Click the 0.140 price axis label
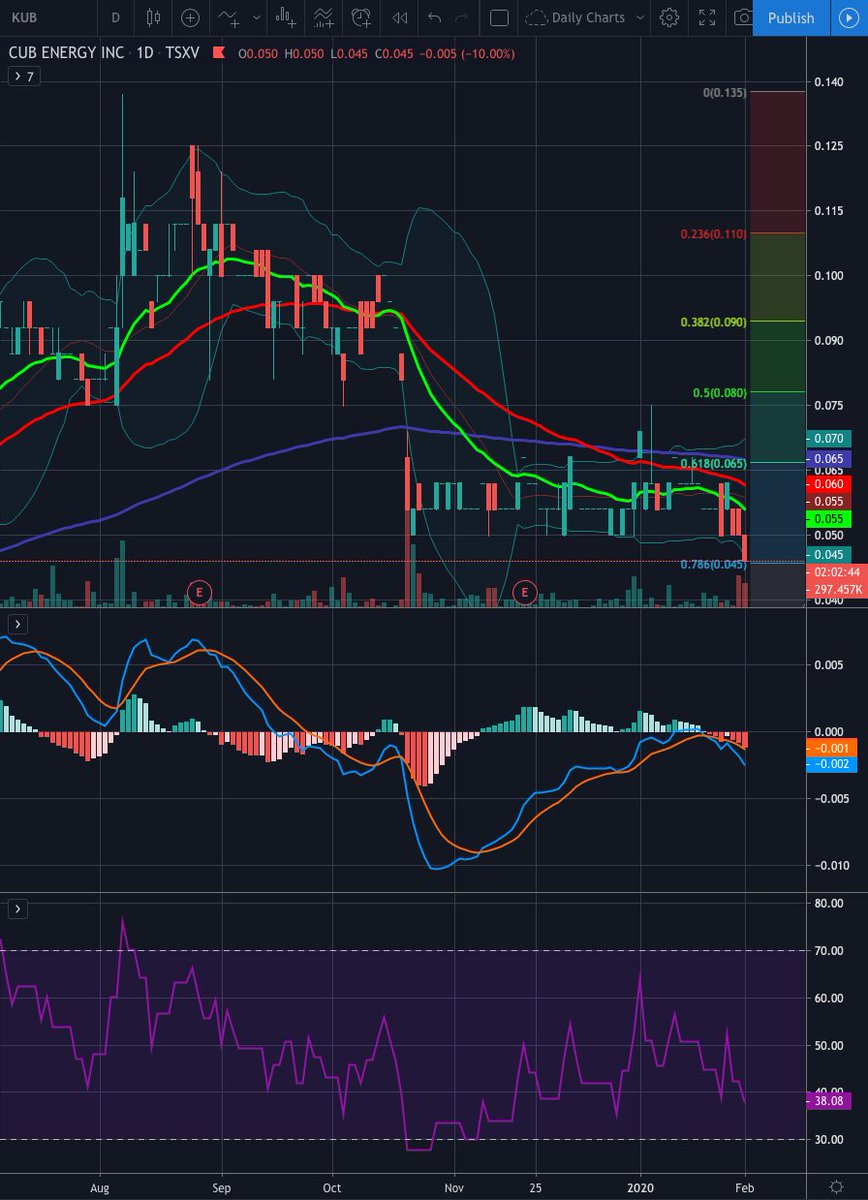 click(830, 83)
